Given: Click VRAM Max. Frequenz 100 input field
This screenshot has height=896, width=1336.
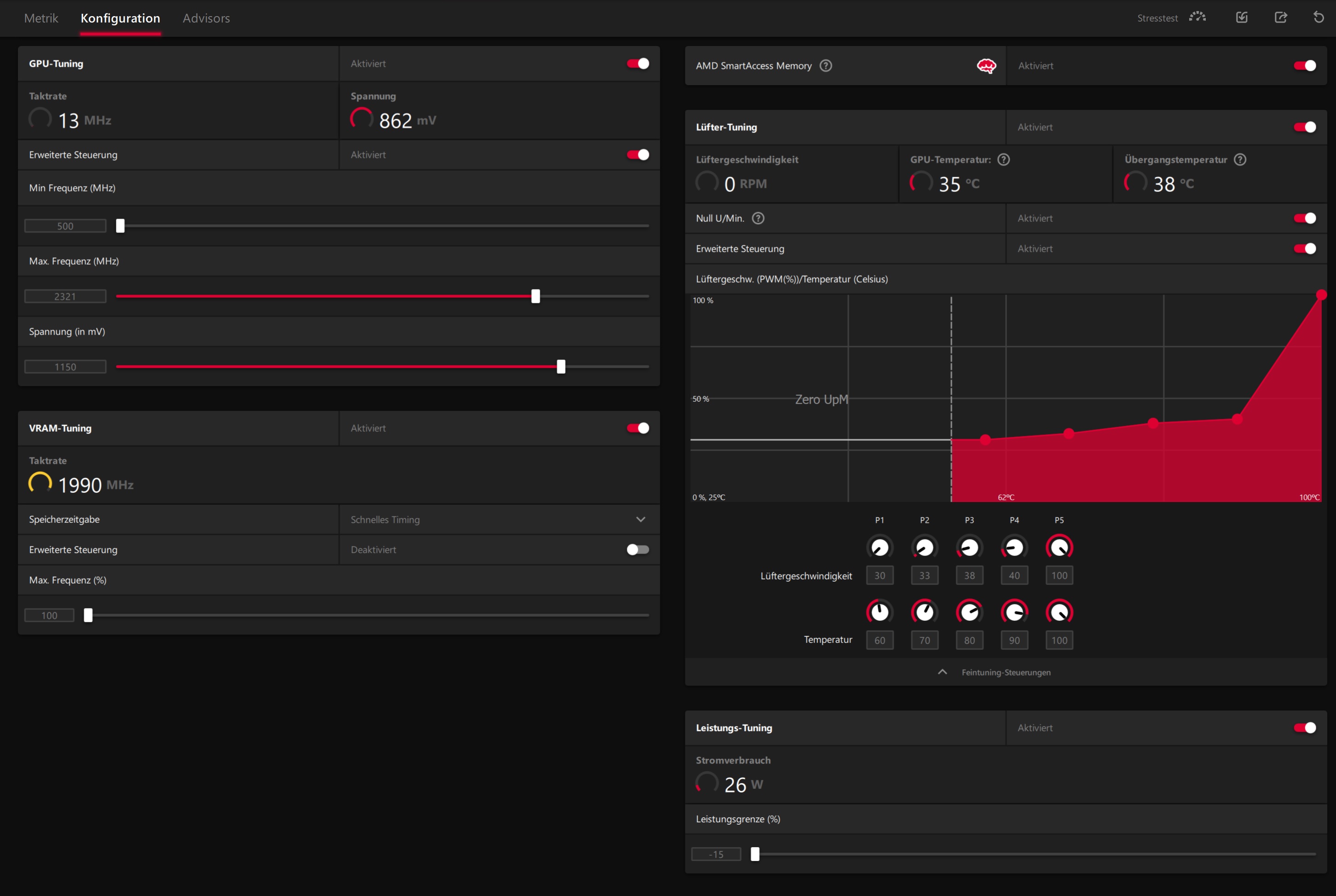Looking at the screenshot, I should 49,615.
